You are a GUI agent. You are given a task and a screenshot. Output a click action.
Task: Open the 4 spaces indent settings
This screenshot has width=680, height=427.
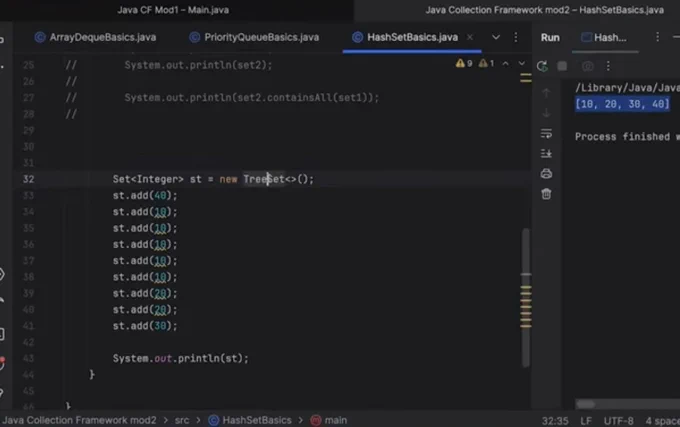662,421
